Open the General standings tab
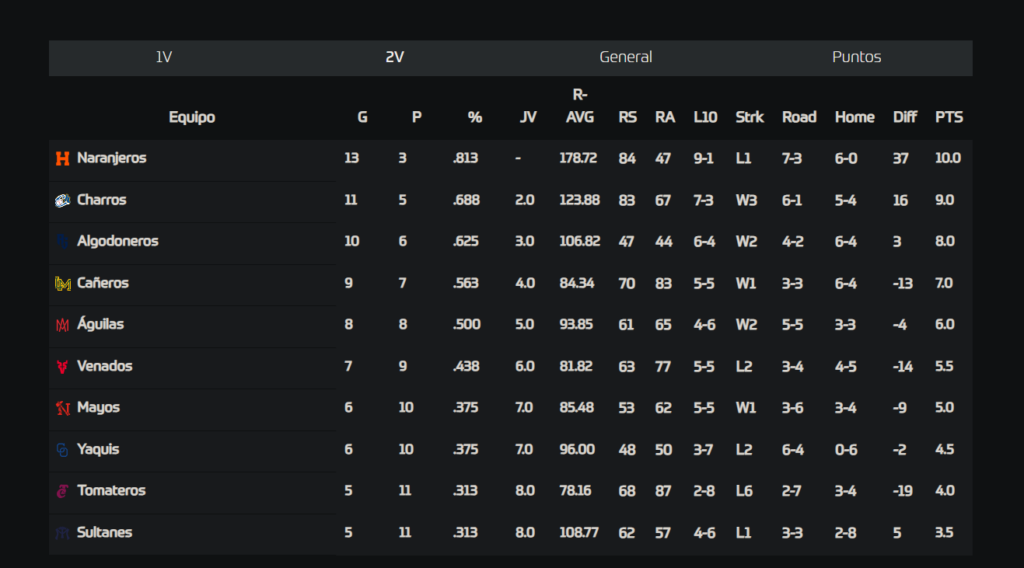 [626, 57]
